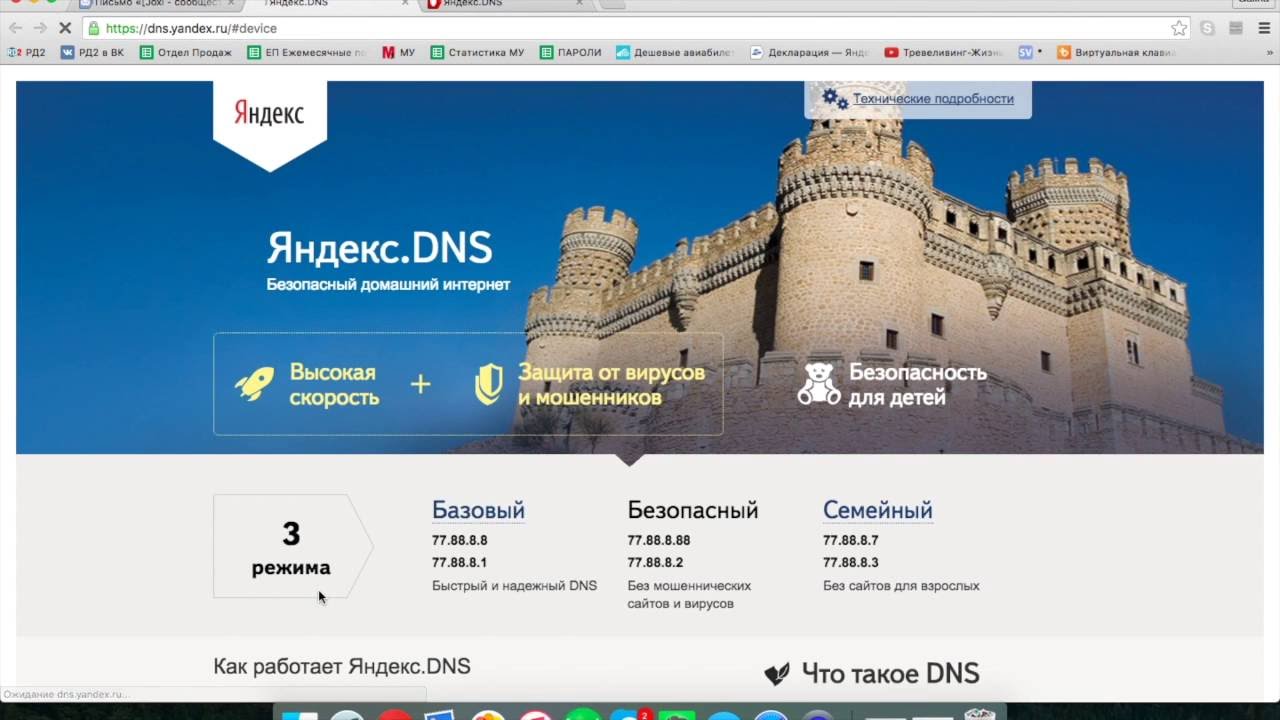Image resolution: width=1280 pixels, height=720 pixels.
Task: Open the Виртуальная клавиатура bookmark
Action: click(1117, 52)
